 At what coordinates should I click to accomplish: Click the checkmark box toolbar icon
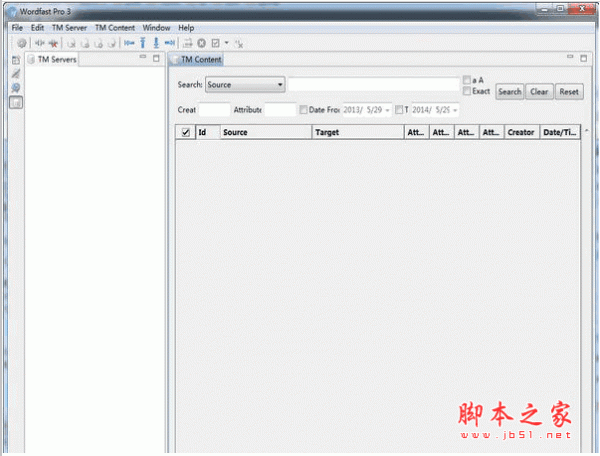215,43
